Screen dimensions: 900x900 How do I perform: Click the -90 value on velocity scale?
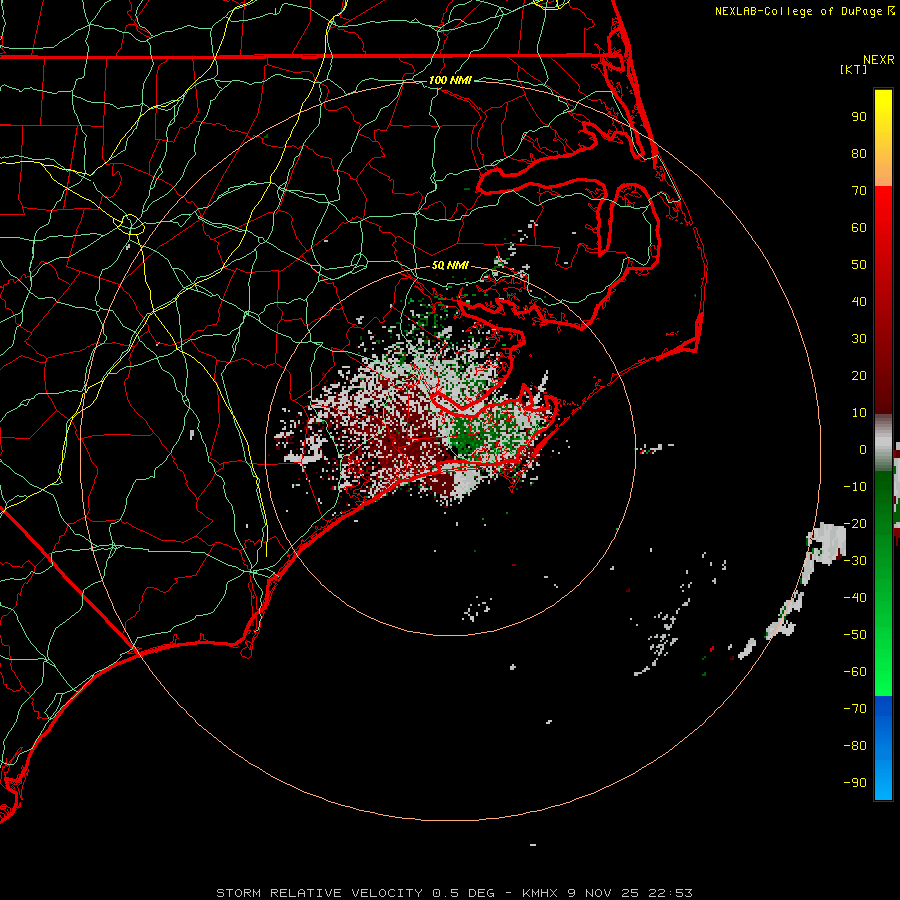click(855, 783)
